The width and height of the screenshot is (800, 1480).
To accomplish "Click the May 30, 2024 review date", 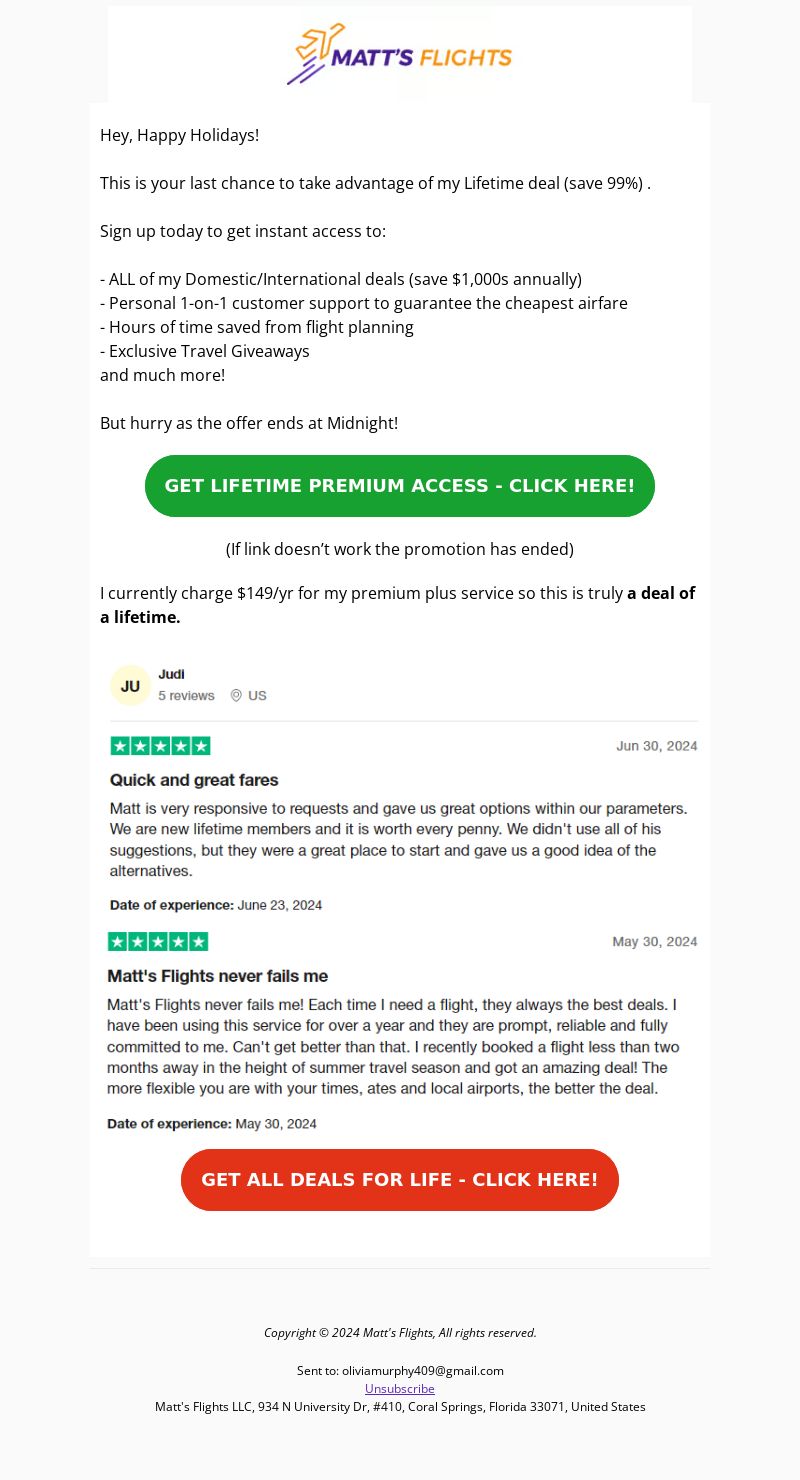I will (x=655, y=942).
